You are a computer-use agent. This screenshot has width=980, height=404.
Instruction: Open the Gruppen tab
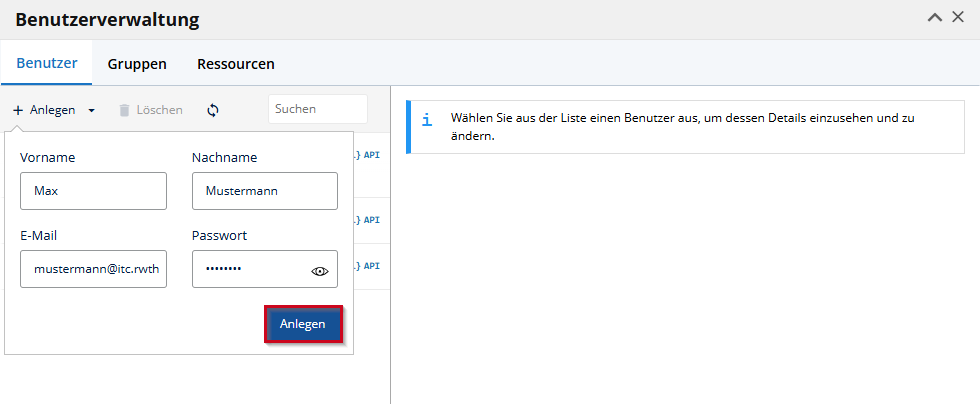point(137,64)
